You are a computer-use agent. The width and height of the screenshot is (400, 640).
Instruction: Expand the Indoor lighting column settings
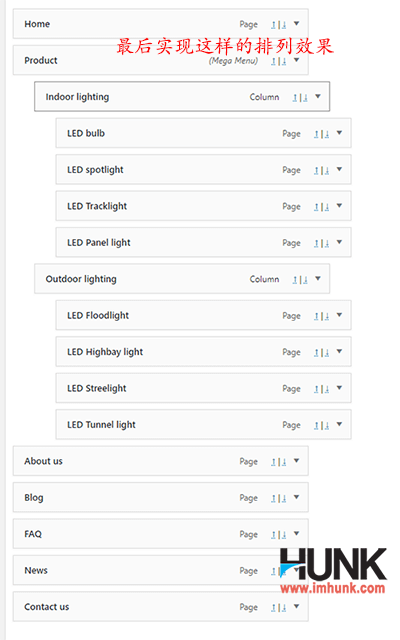click(x=318, y=96)
